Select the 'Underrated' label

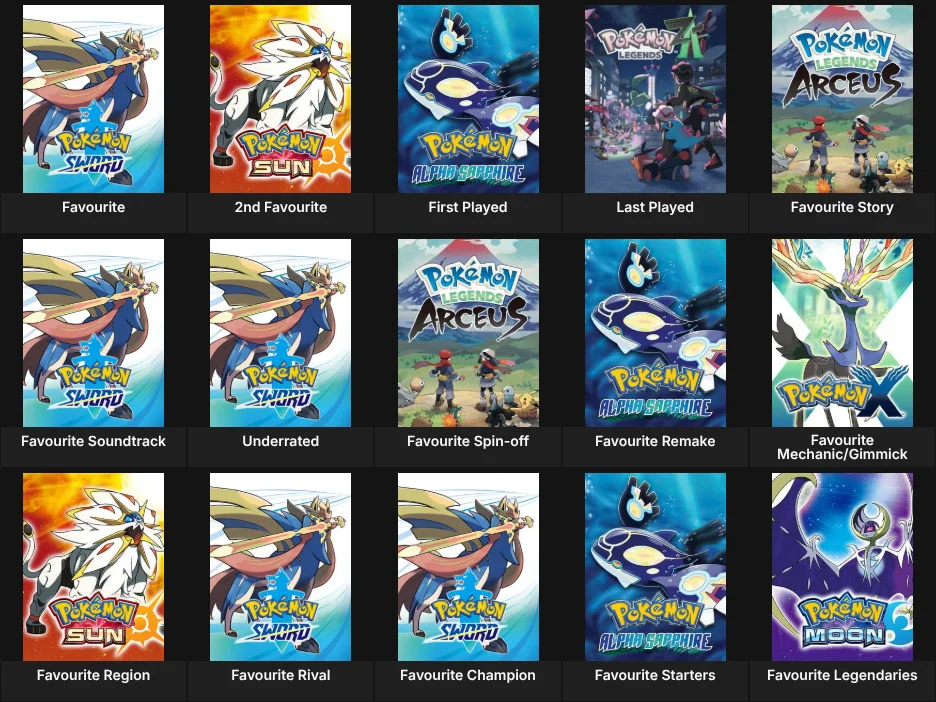point(281,441)
